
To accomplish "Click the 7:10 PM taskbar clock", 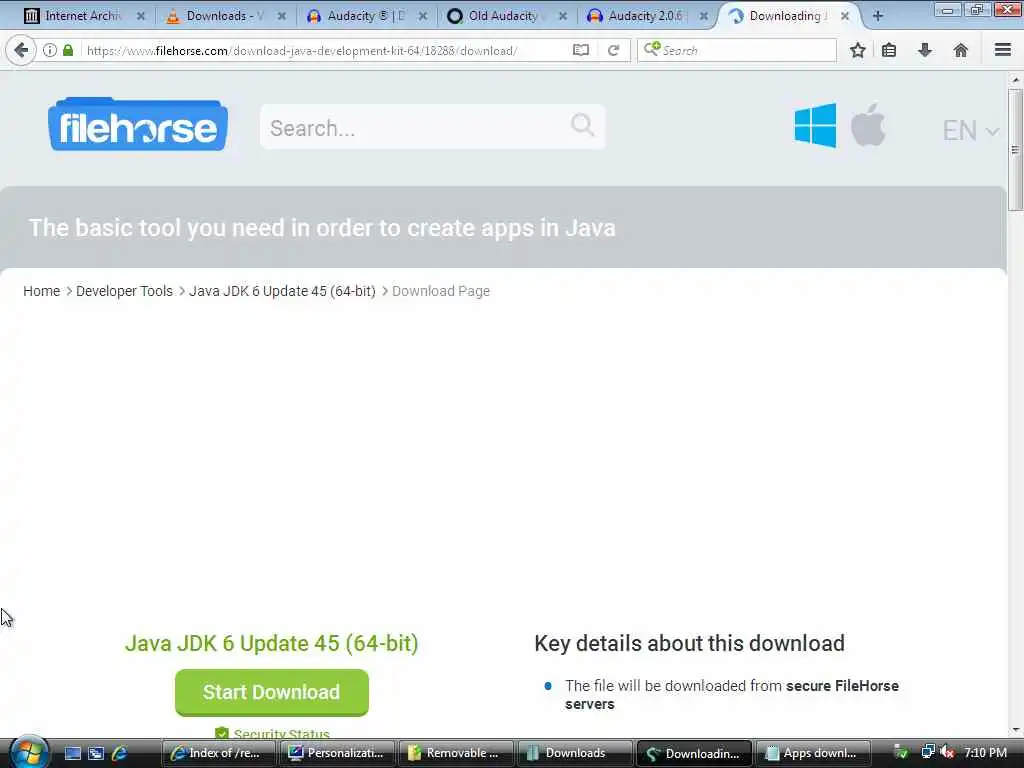I will (985, 753).
